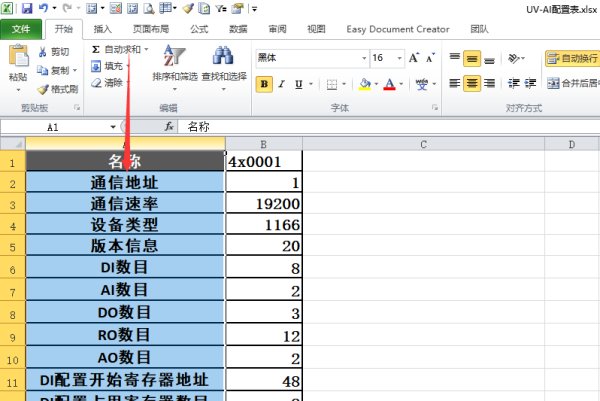Decrease font size with small A icon
The width and height of the screenshot is (600, 401).
pos(430,58)
